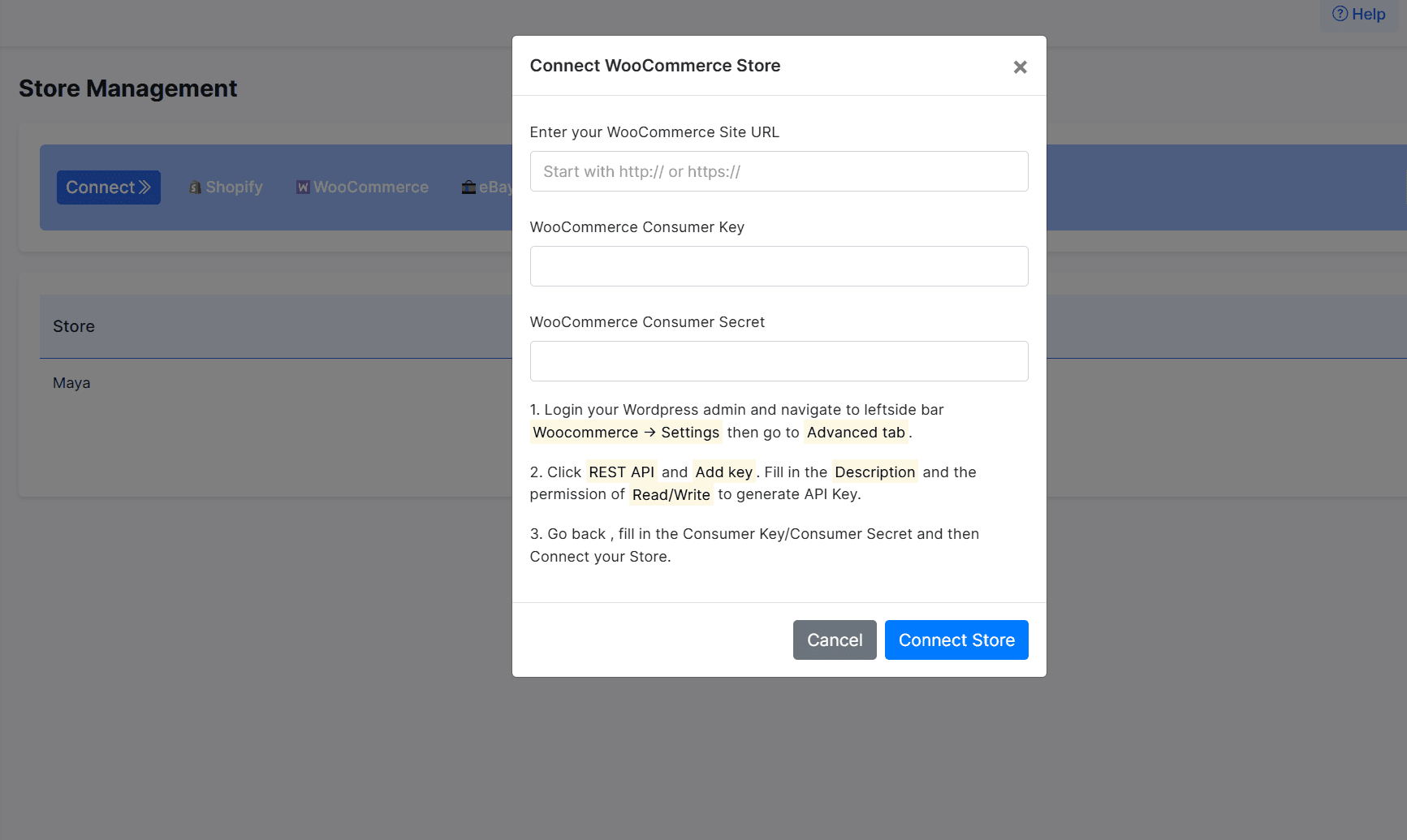
Task: Click the blue Connect button
Action: coord(108,187)
